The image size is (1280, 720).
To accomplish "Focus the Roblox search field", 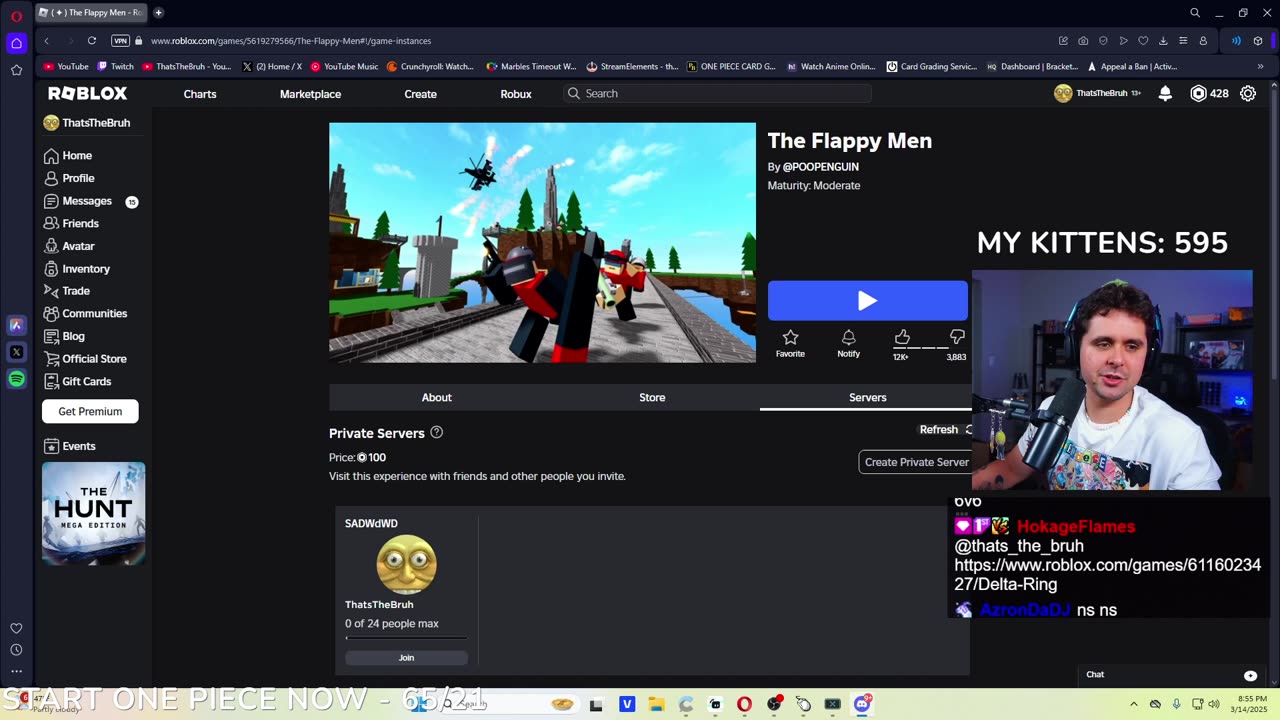I will (716, 93).
